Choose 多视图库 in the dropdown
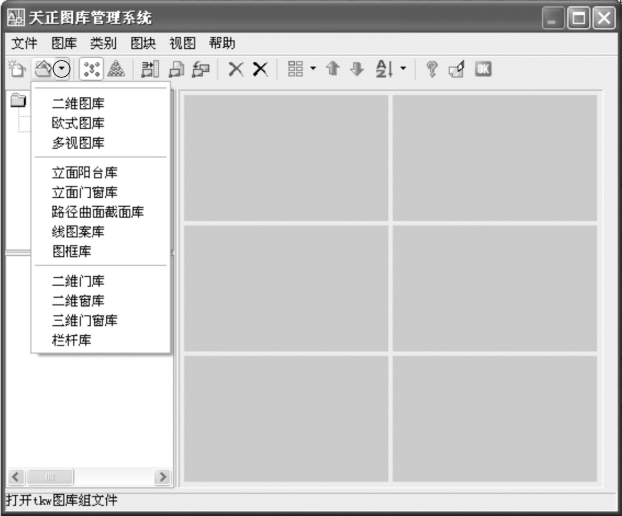This screenshot has width=622, height=516. click(101, 143)
